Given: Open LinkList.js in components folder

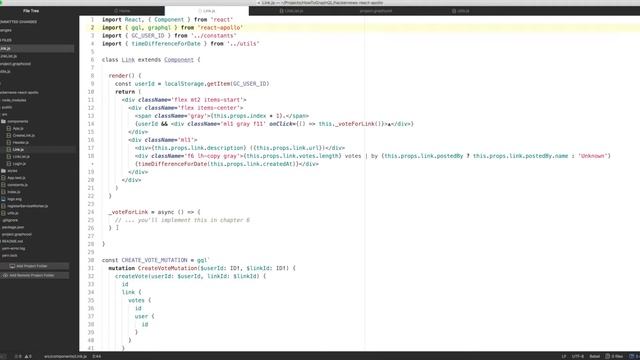Looking at the screenshot, I should coord(21,157).
